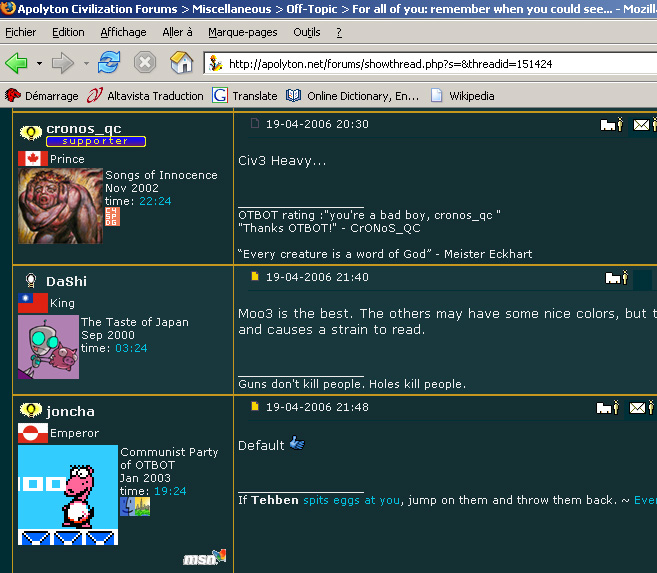Open the Affichage menu
657x573 pixels.
(123, 32)
